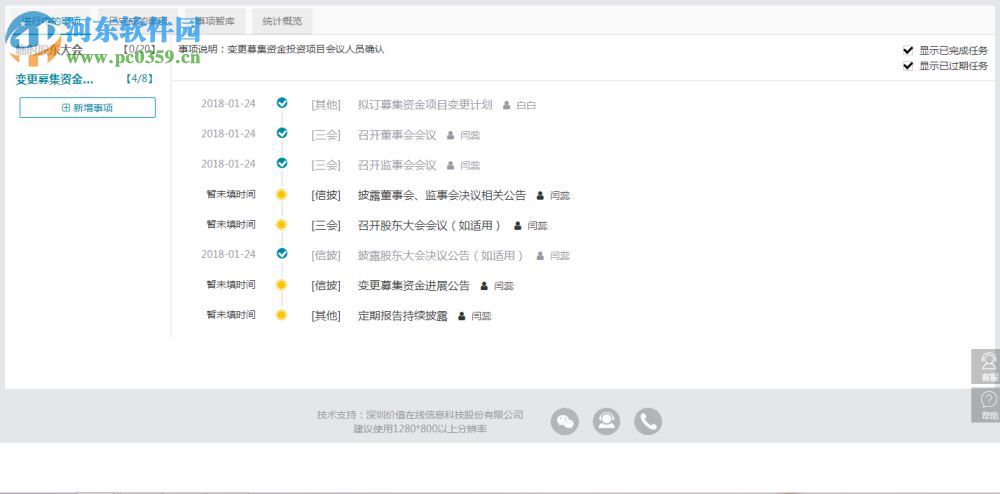
Task: Click 暂未填时间 for 变更募集资金进展公告
Action: pyautogui.click(x=231, y=284)
